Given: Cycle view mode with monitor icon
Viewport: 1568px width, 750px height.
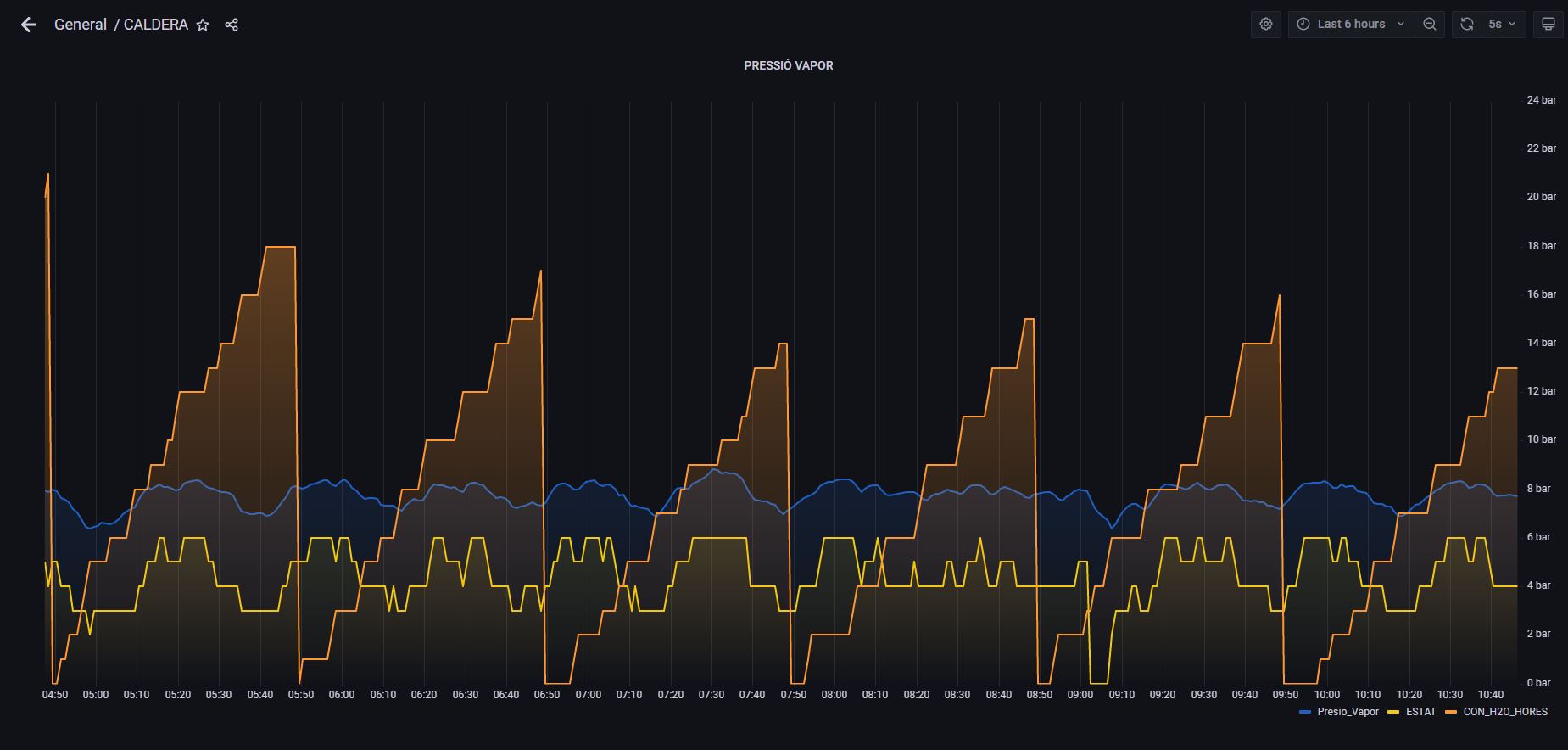Looking at the screenshot, I should pyautogui.click(x=1548, y=24).
